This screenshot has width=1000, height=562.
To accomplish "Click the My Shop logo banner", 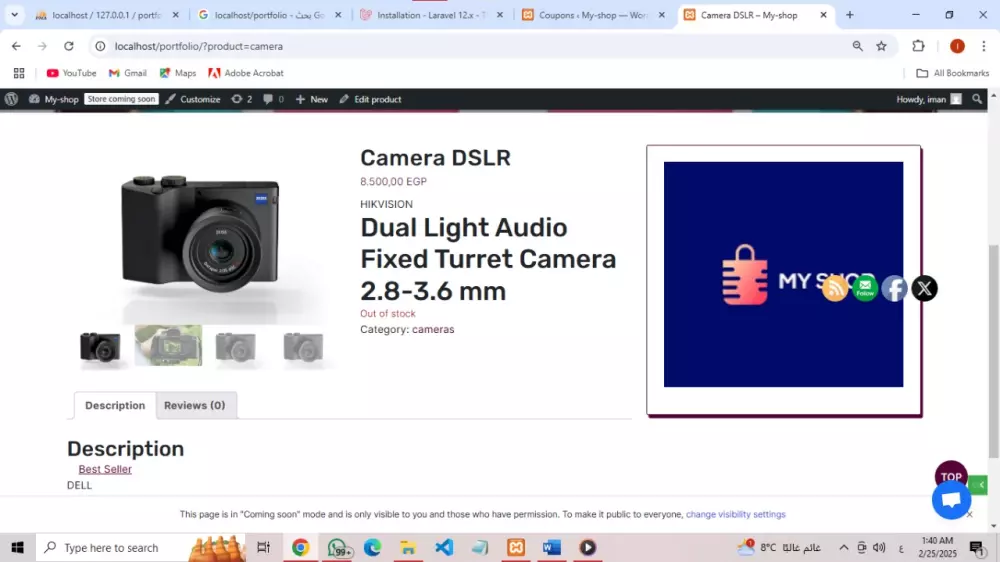I will [783, 274].
